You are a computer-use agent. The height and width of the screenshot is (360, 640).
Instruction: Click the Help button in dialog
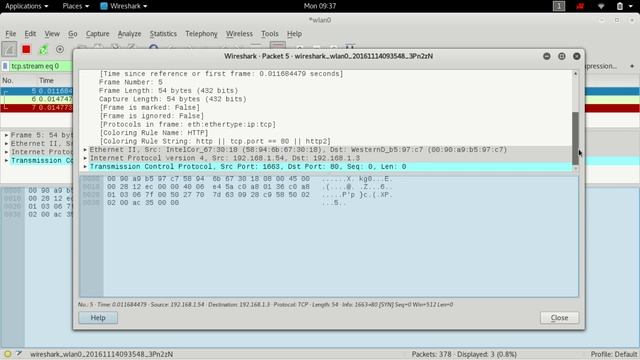click(98, 318)
